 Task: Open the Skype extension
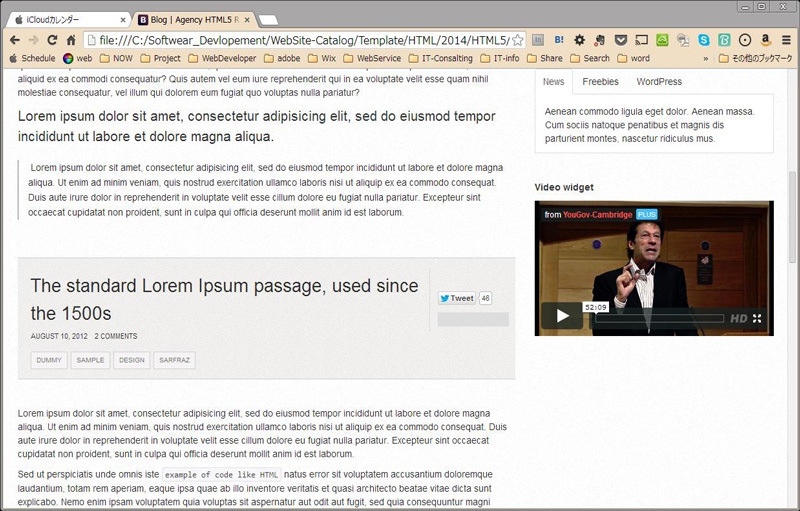[x=704, y=40]
